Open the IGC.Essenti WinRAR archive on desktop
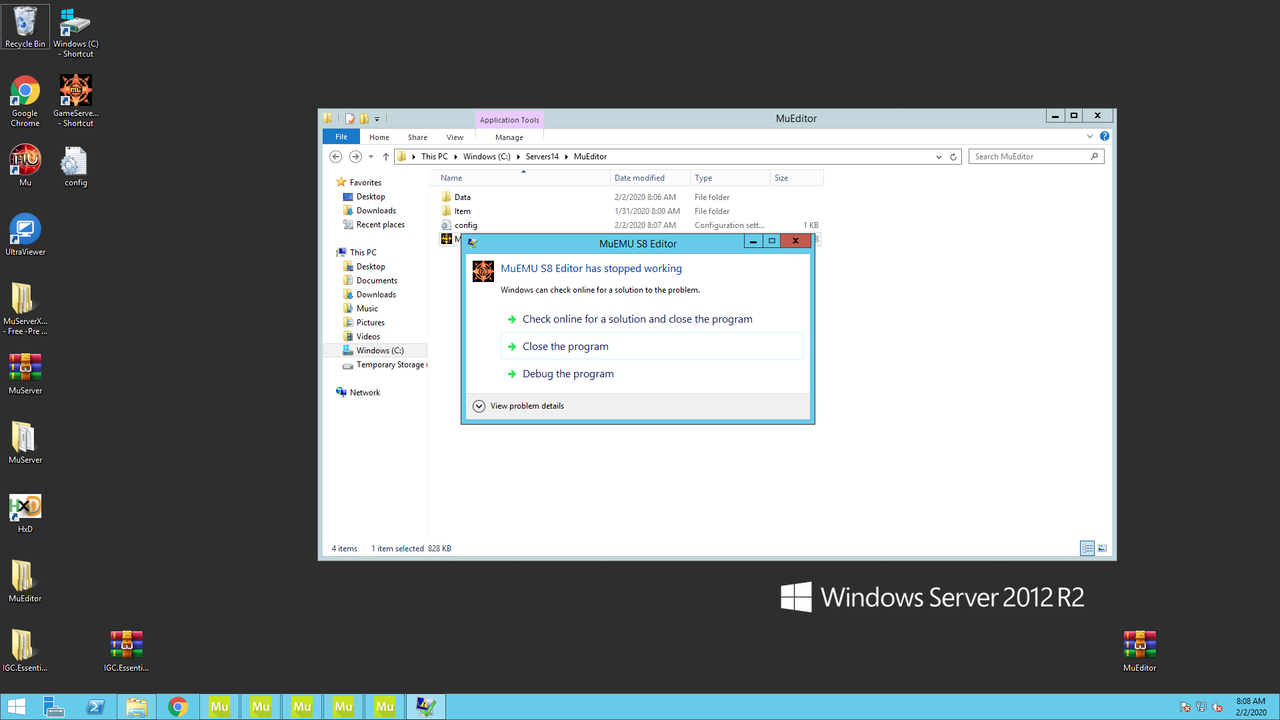Viewport: 1280px width, 720px height. click(126, 650)
